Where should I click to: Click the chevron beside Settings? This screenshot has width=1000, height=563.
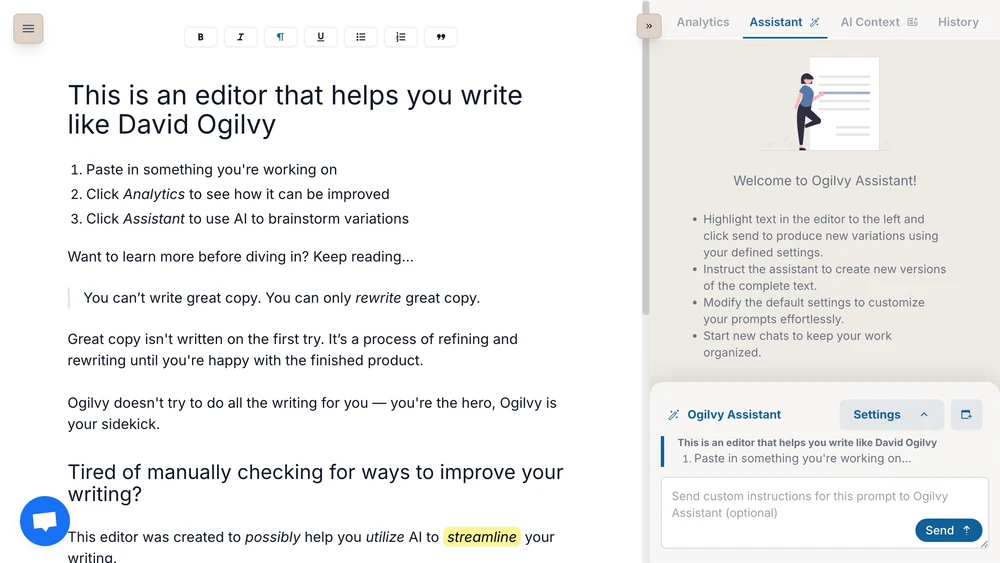[x=924, y=414]
